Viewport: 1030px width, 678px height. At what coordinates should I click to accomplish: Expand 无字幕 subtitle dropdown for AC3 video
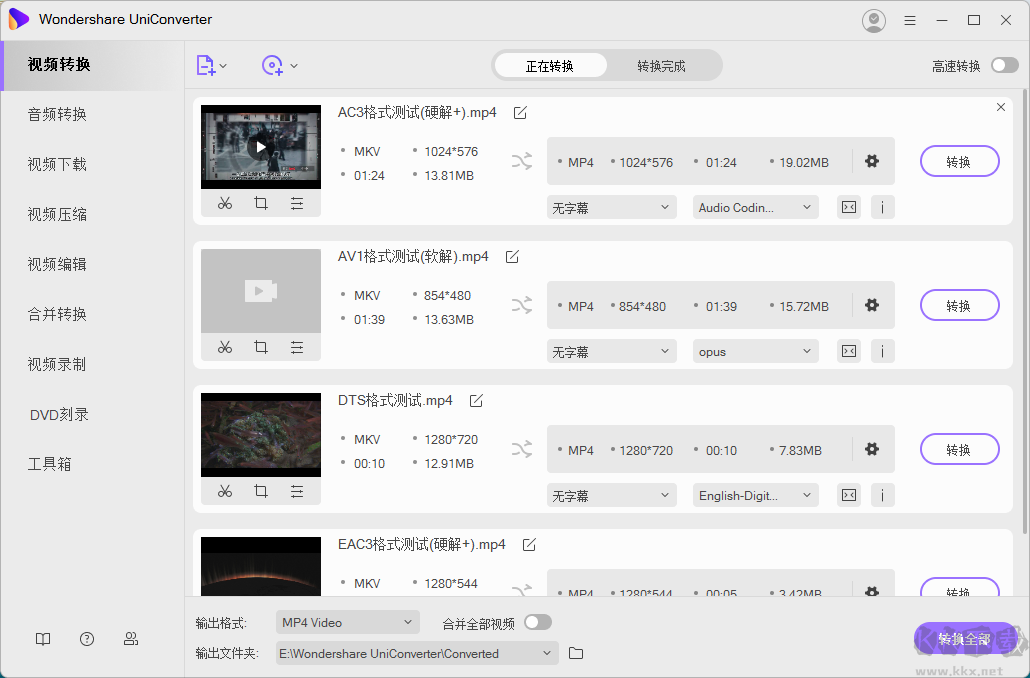(x=613, y=207)
